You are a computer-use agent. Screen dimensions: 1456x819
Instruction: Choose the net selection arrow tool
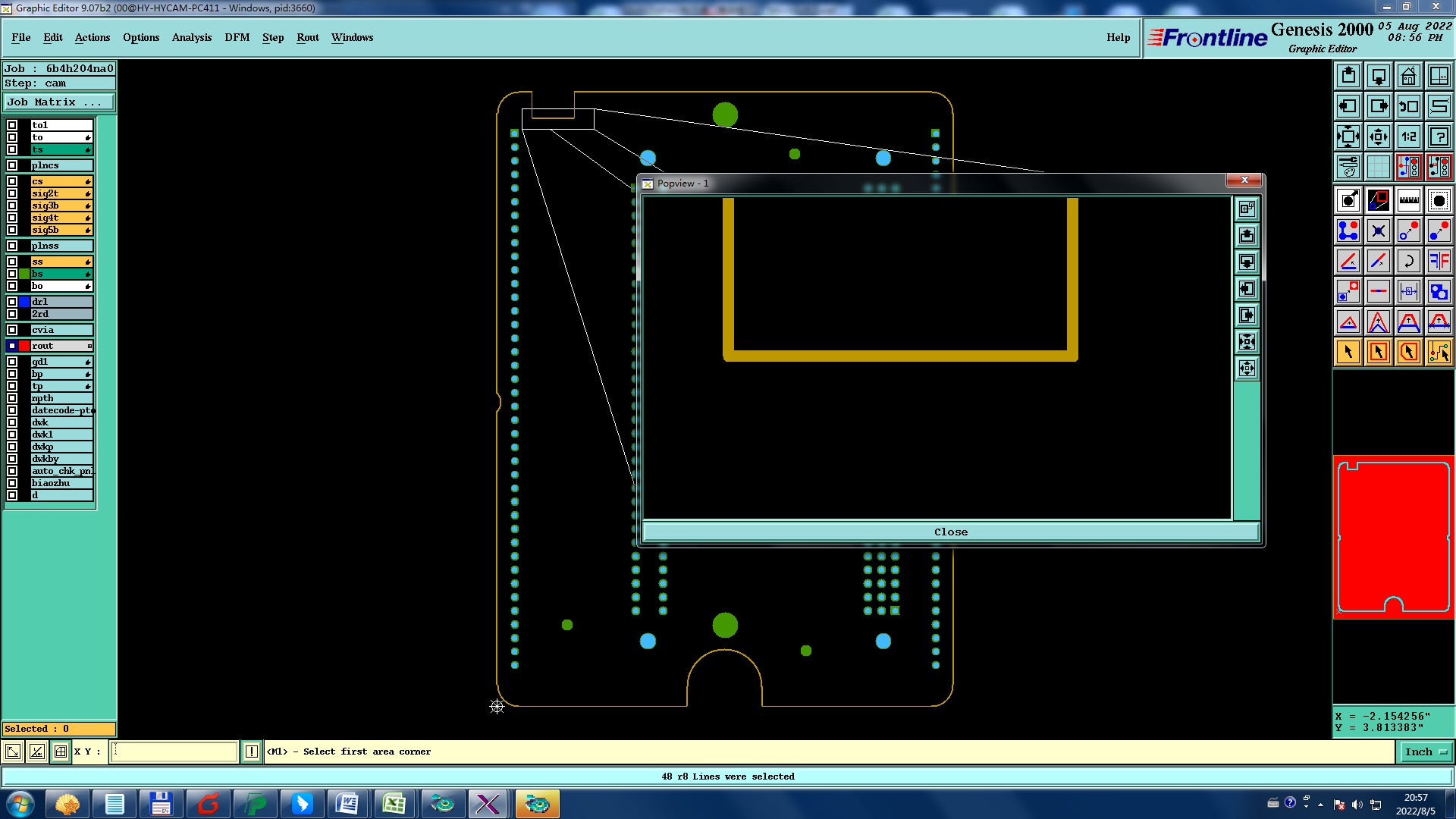coord(1439,352)
